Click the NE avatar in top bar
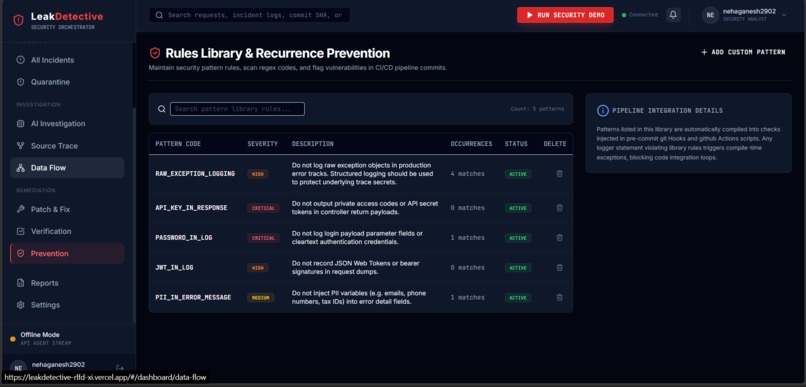 (710, 15)
